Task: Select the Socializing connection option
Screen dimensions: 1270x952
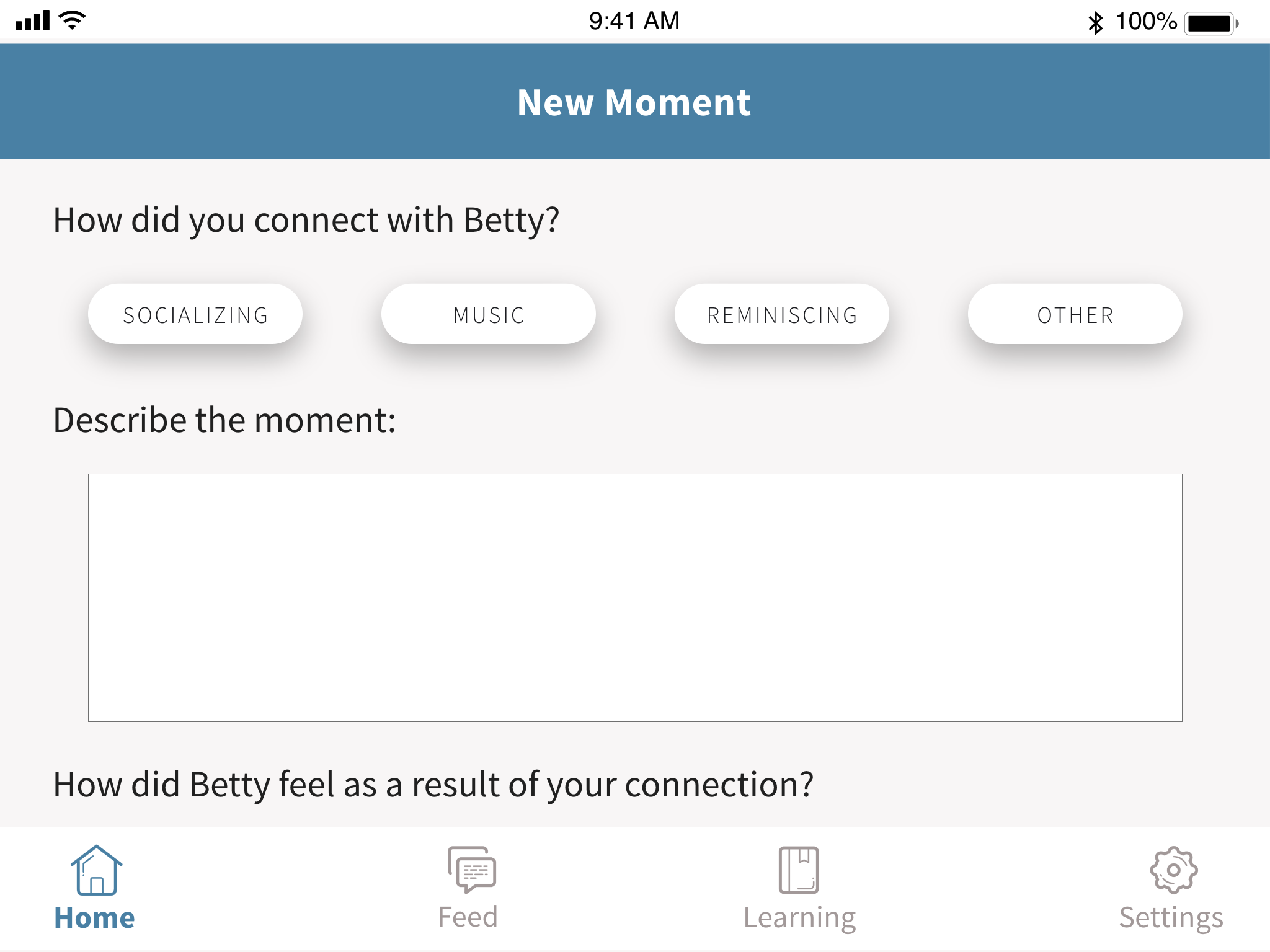Action: [x=195, y=314]
